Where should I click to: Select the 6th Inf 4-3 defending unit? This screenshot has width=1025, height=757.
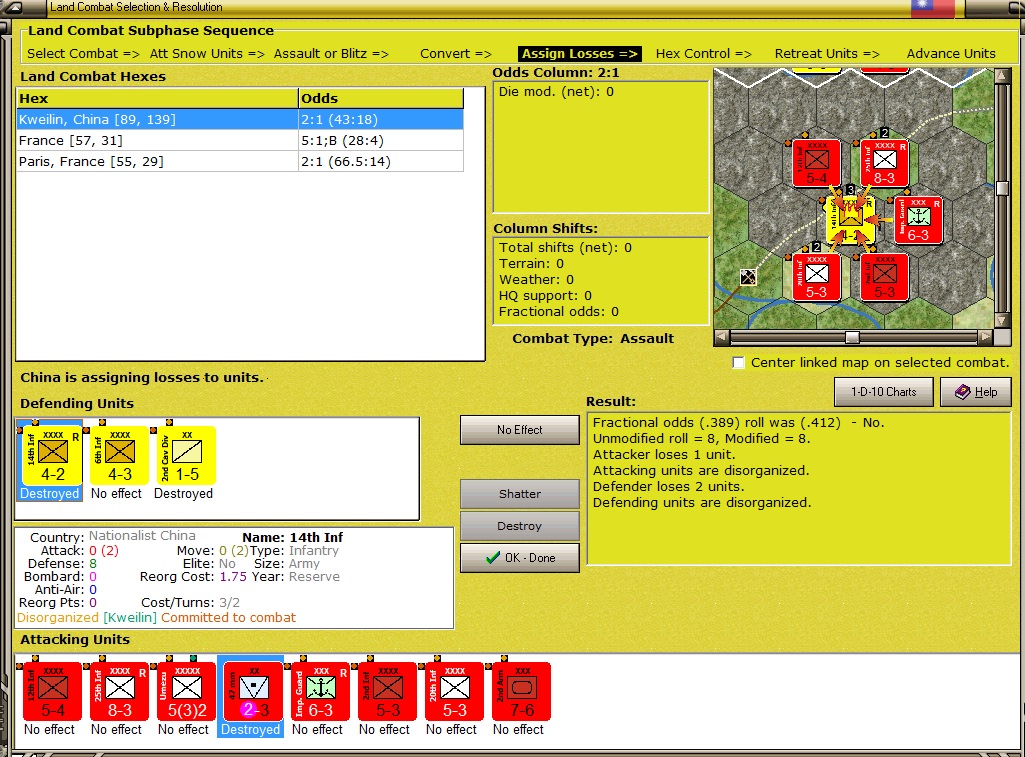pyautogui.click(x=120, y=456)
